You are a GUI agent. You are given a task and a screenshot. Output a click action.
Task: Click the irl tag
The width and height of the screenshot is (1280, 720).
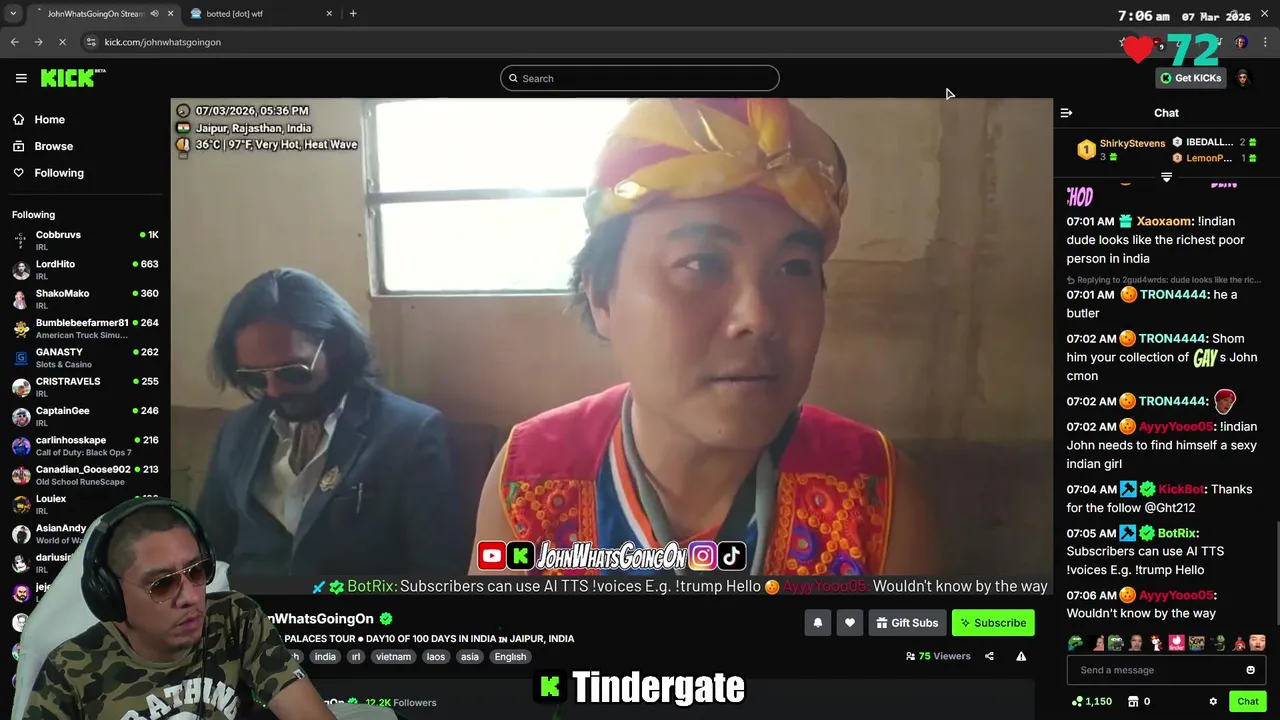[x=355, y=657]
